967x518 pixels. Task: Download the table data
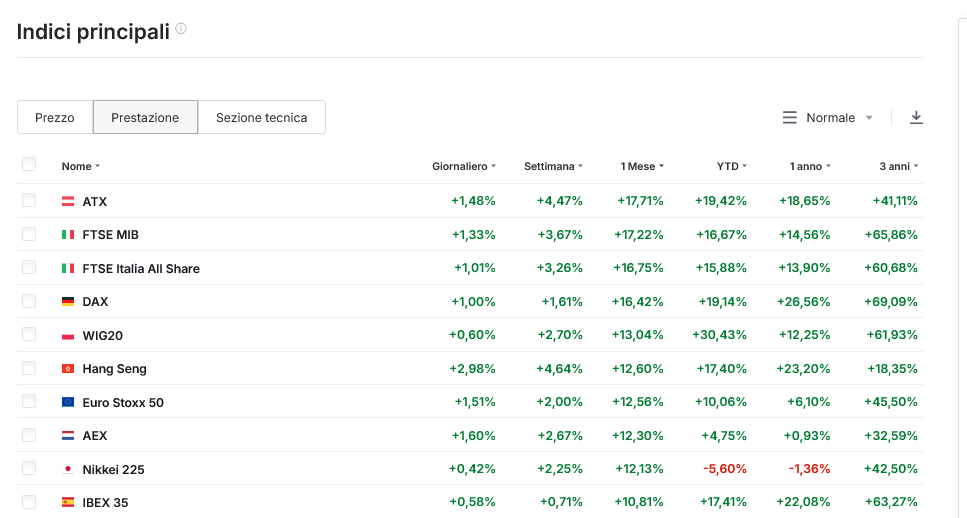(916, 117)
